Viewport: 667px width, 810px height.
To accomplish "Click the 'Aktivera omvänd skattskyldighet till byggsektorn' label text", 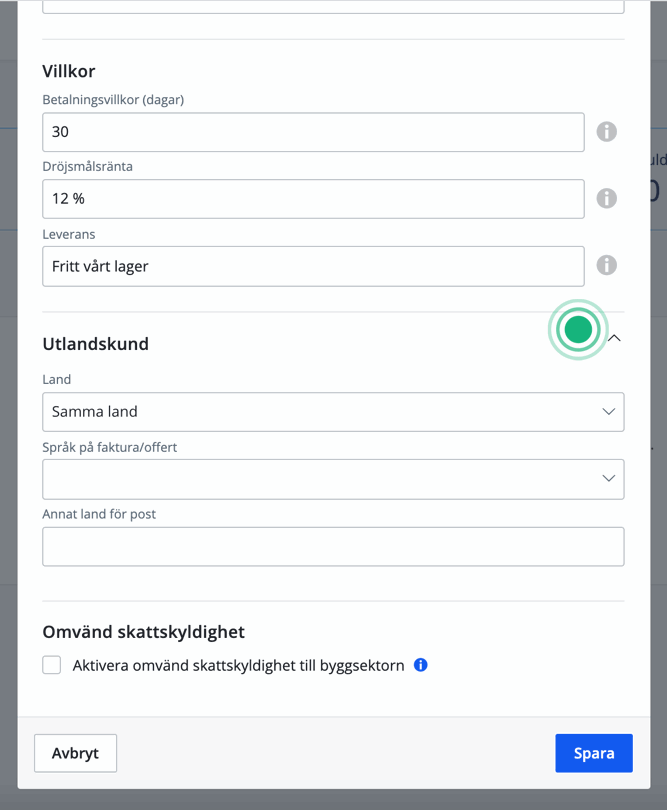I will [x=238, y=665].
